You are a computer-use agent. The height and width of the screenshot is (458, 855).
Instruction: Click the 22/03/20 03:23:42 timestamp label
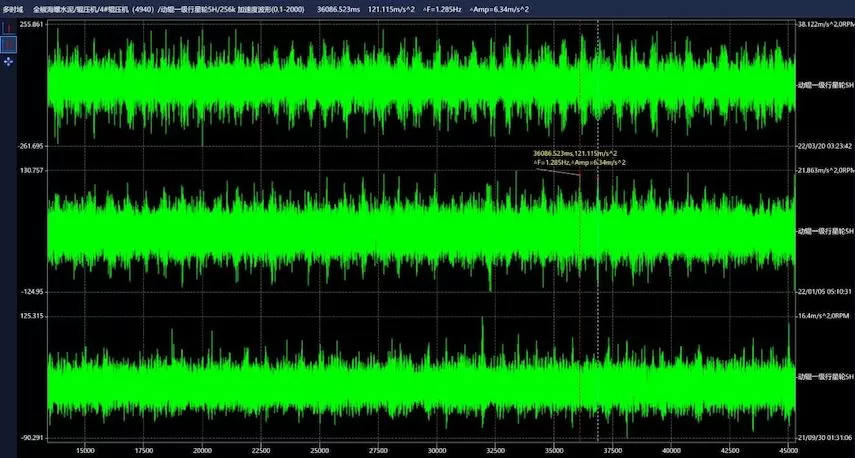point(823,145)
